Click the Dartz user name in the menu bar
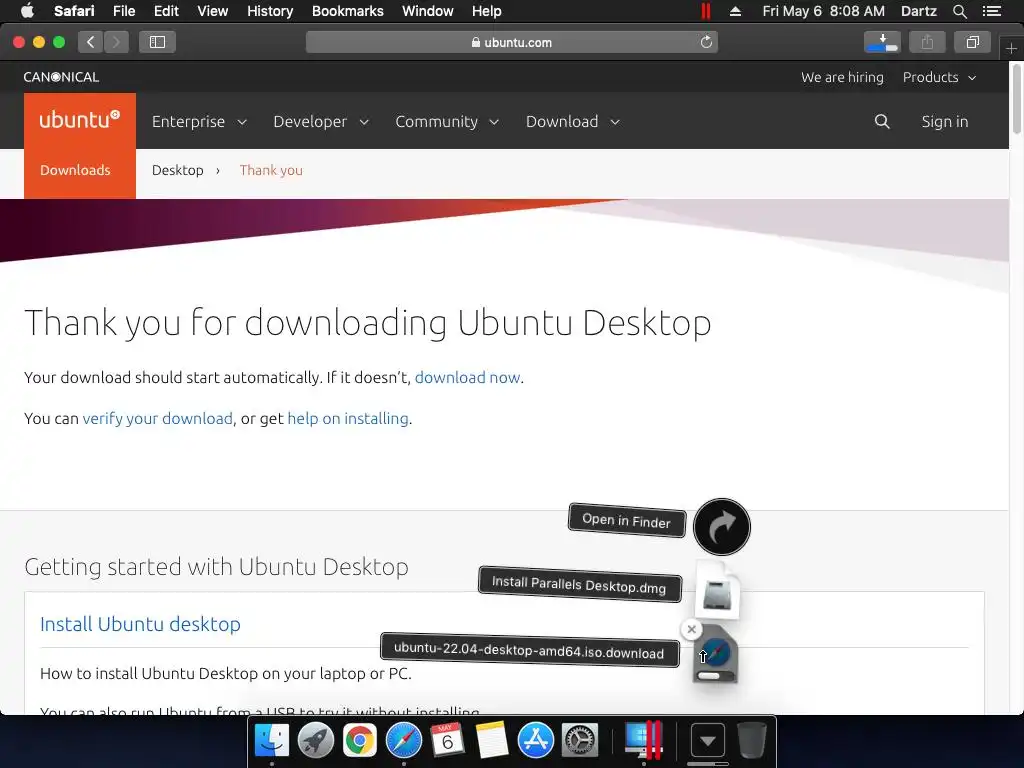This screenshot has height=768, width=1024. (918, 11)
